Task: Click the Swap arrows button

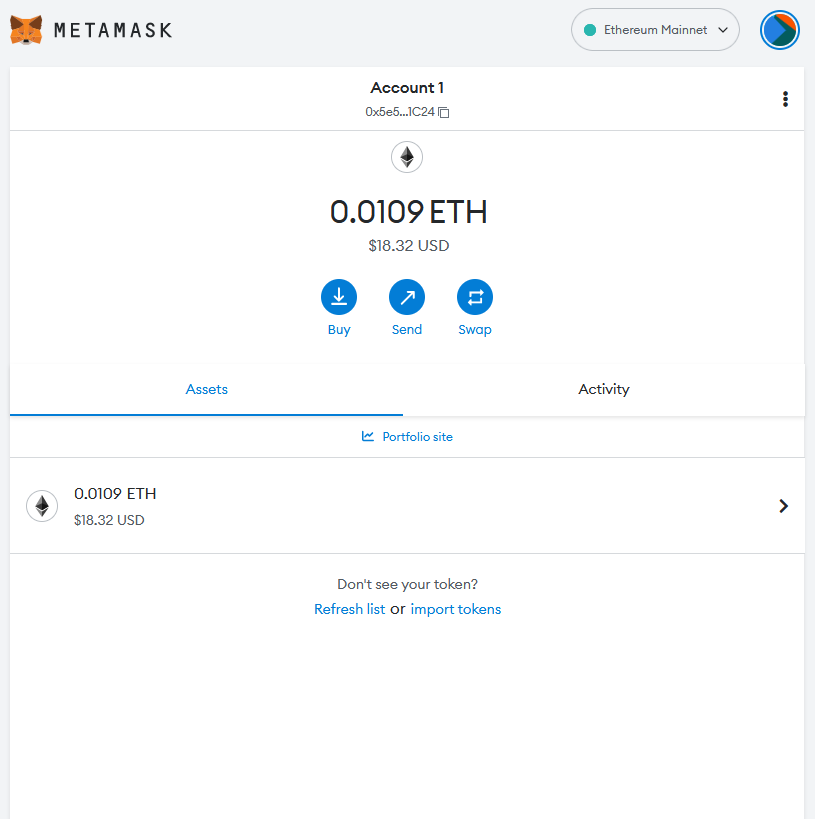Action: (x=475, y=297)
